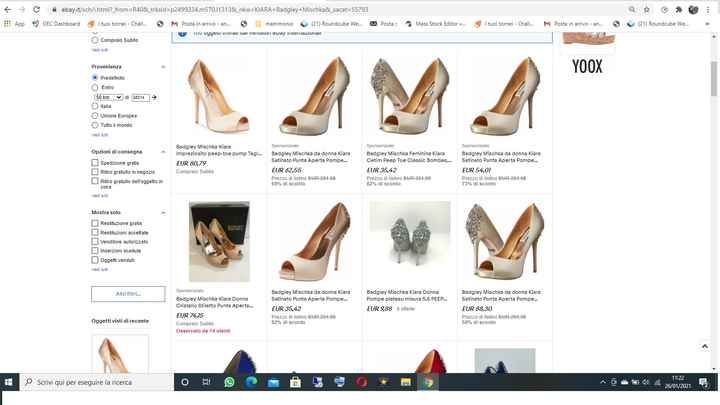Go back with browser back arrow

pos(8,9)
